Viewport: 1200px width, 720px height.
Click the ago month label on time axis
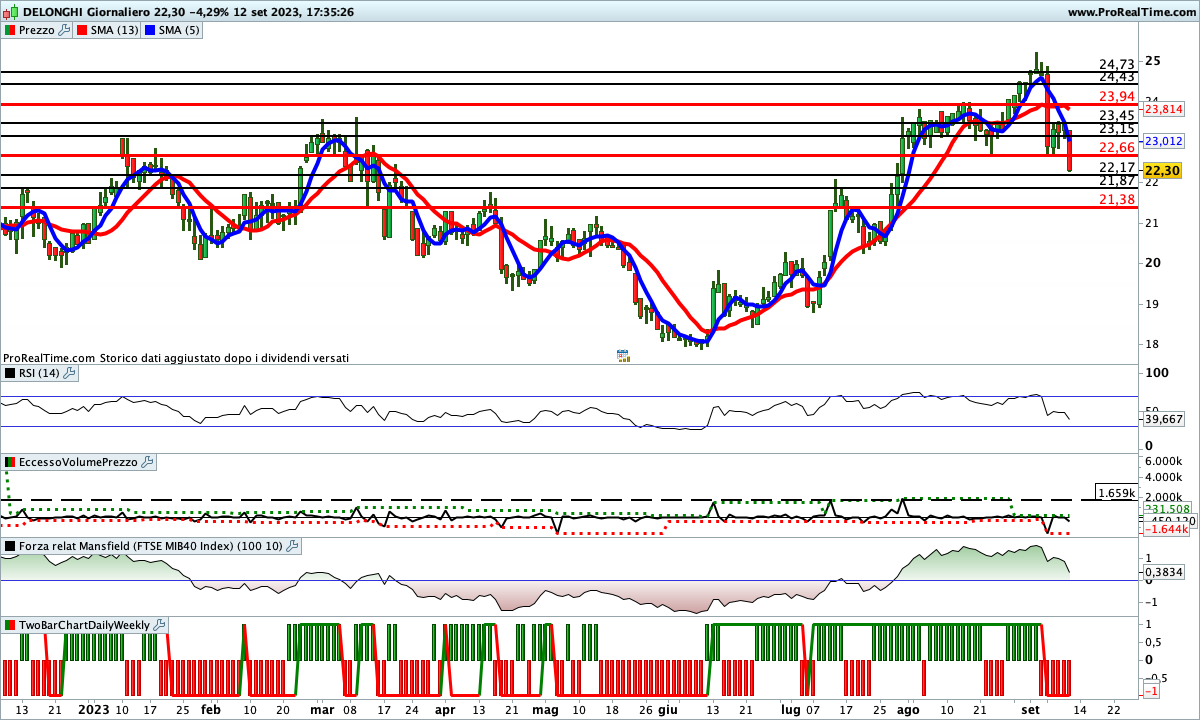pyautogui.click(x=908, y=708)
